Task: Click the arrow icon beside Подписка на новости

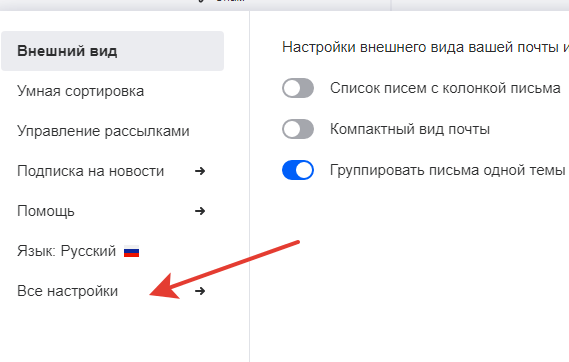Action: [x=200, y=171]
